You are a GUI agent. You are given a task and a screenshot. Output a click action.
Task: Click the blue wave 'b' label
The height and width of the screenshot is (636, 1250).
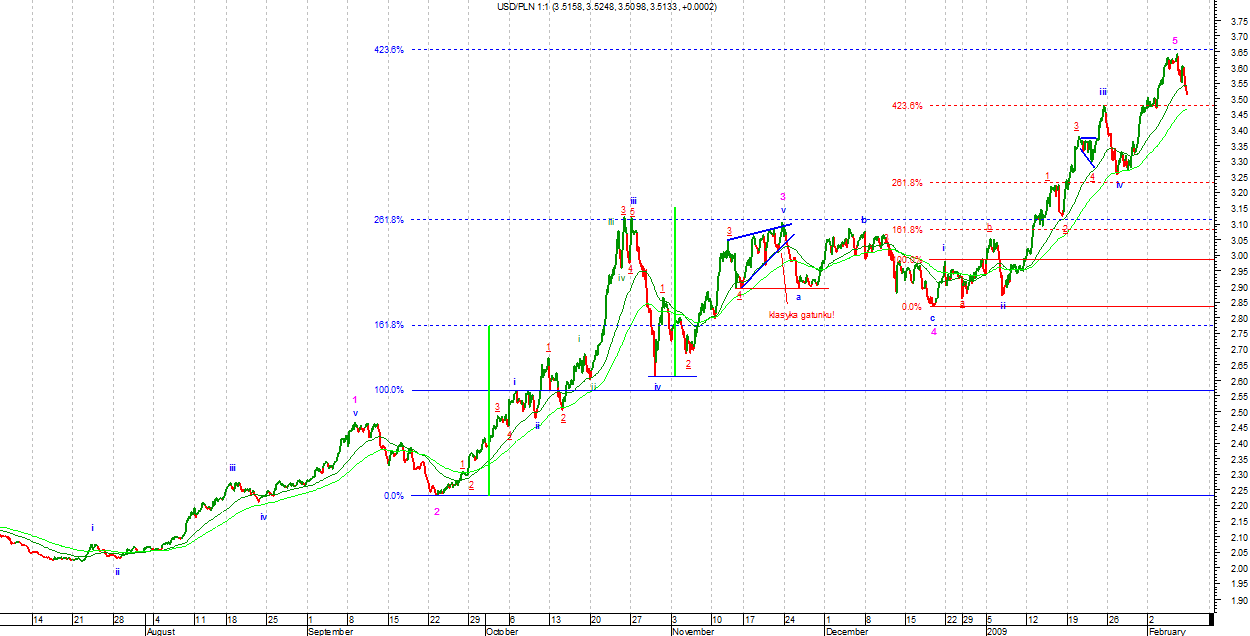point(863,219)
